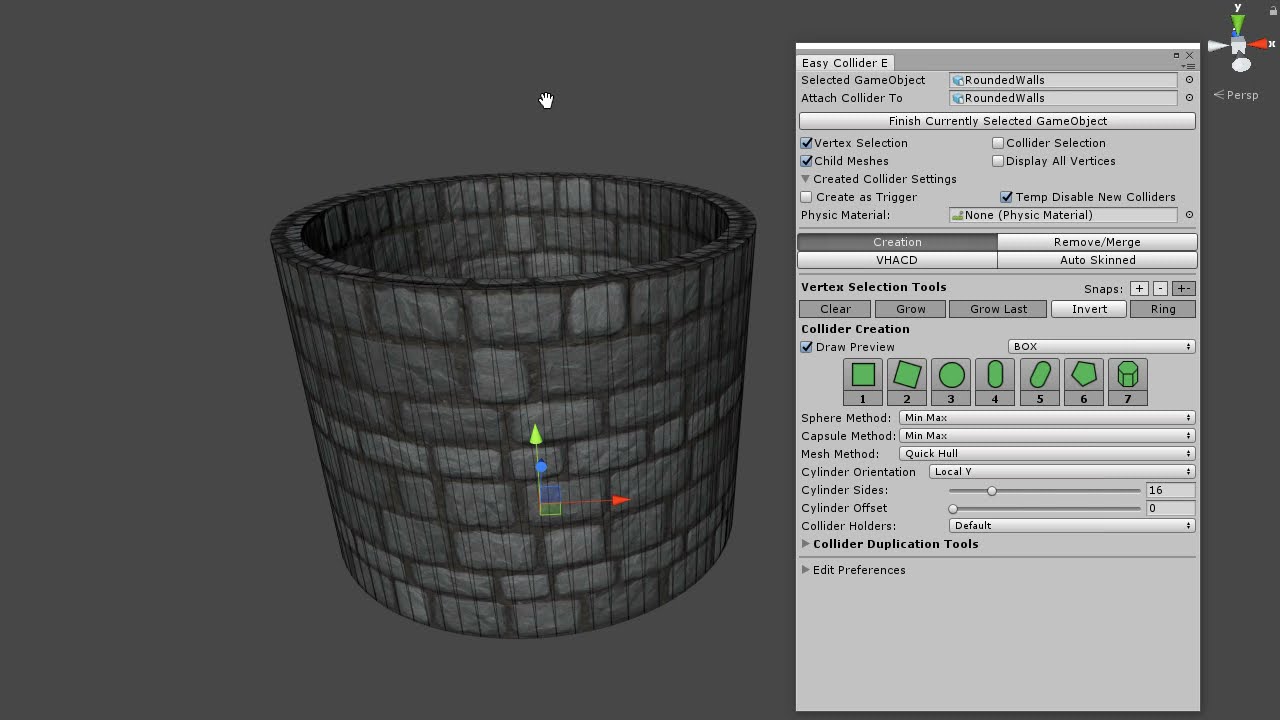Click Cylinder Offset value field showing 0
This screenshot has height=720, width=1280.
[x=1170, y=508]
